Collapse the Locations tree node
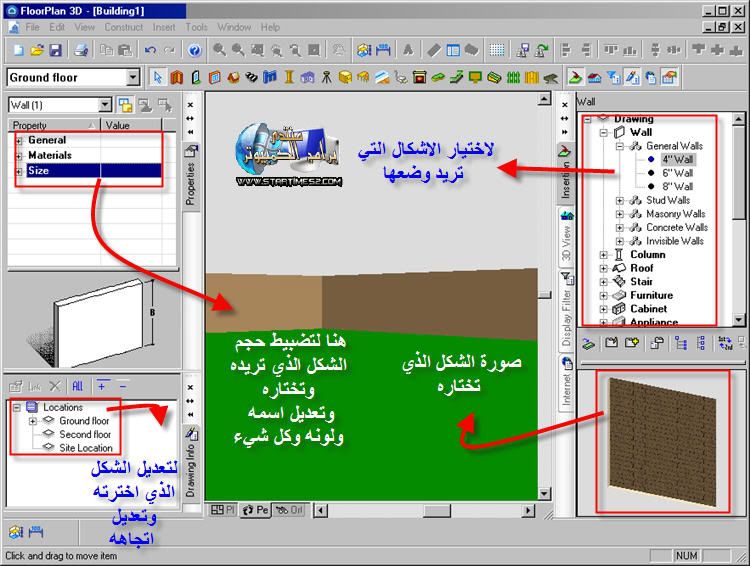750x566 pixels. pyautogui.click(x=17, y=408)
